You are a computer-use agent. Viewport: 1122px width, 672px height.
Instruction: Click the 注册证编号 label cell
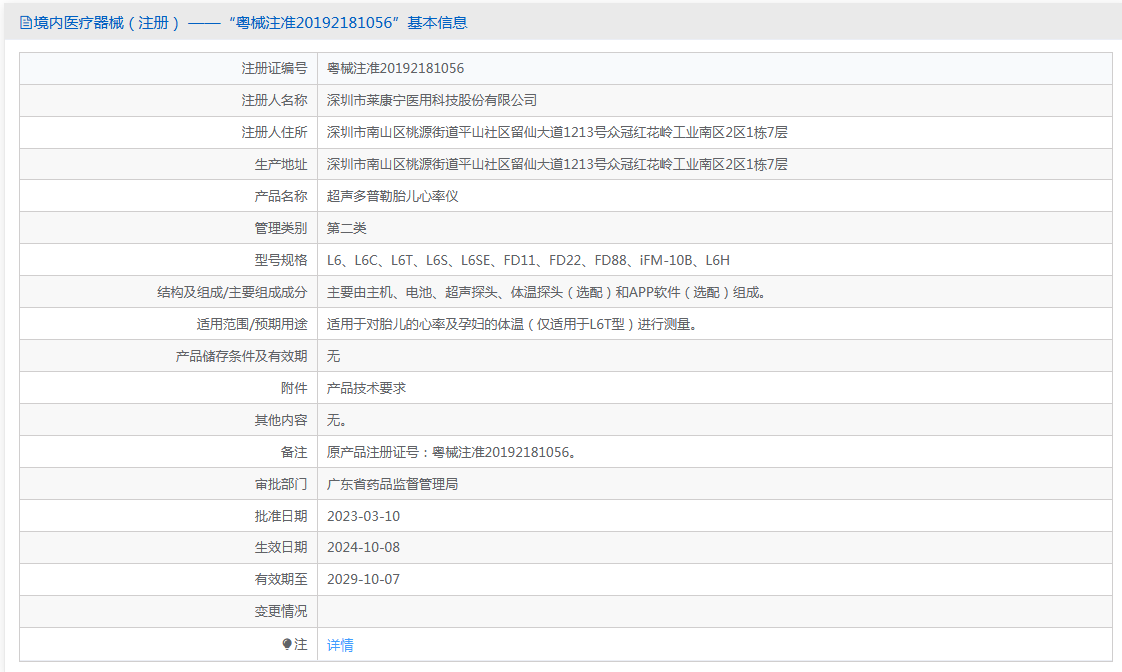pos(168,69)
